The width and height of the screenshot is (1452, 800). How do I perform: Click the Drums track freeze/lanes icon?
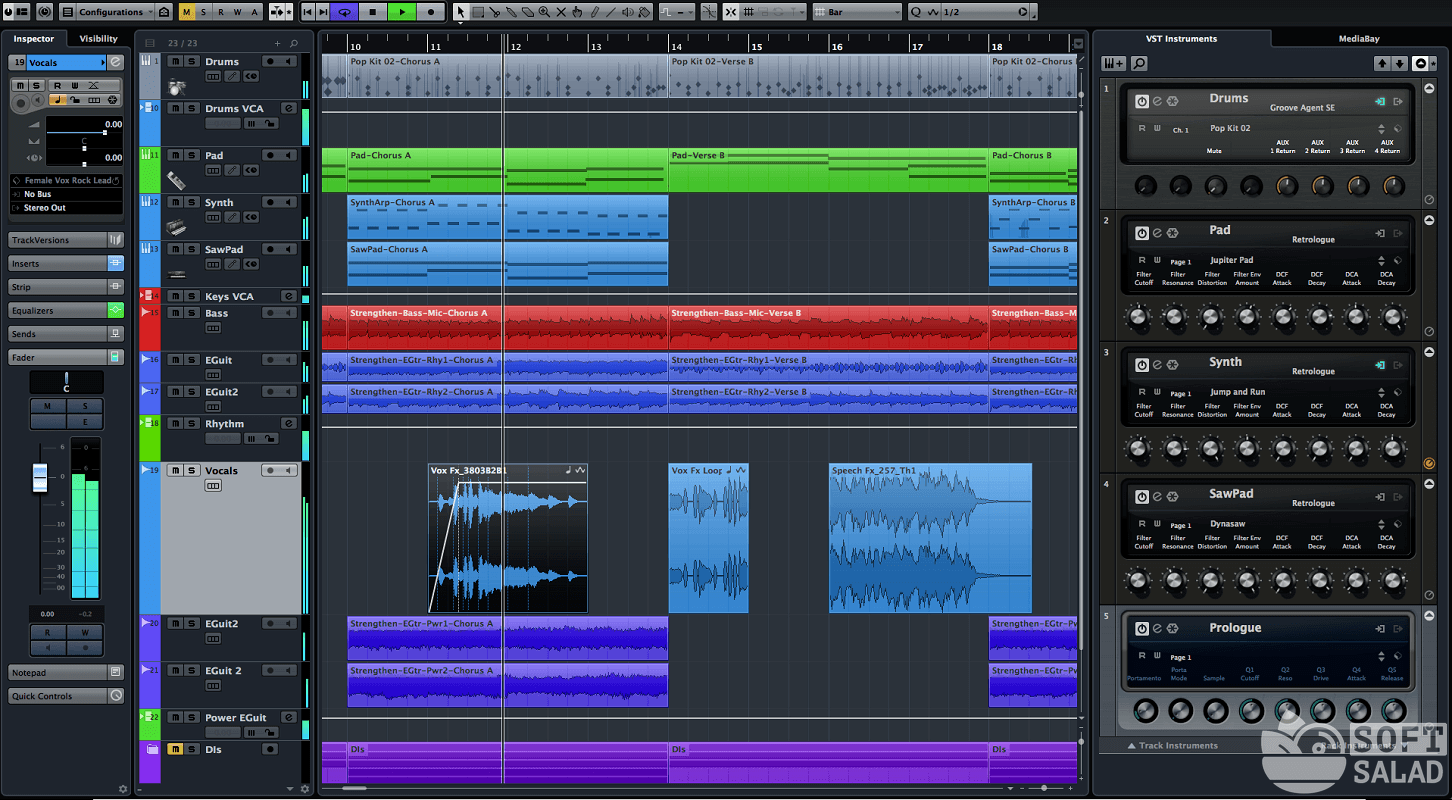tap(213, 76)
